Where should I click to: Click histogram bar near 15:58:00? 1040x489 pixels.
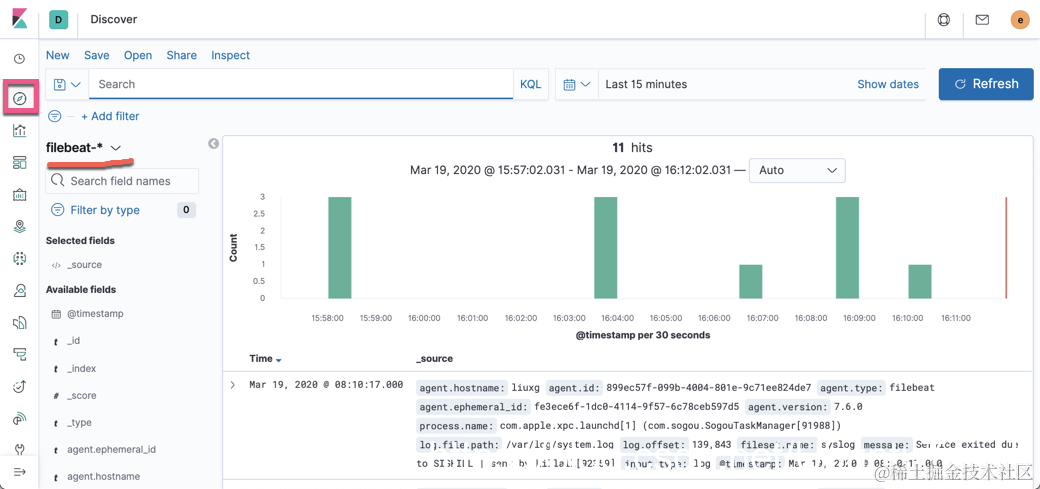(x=340, y=247)
